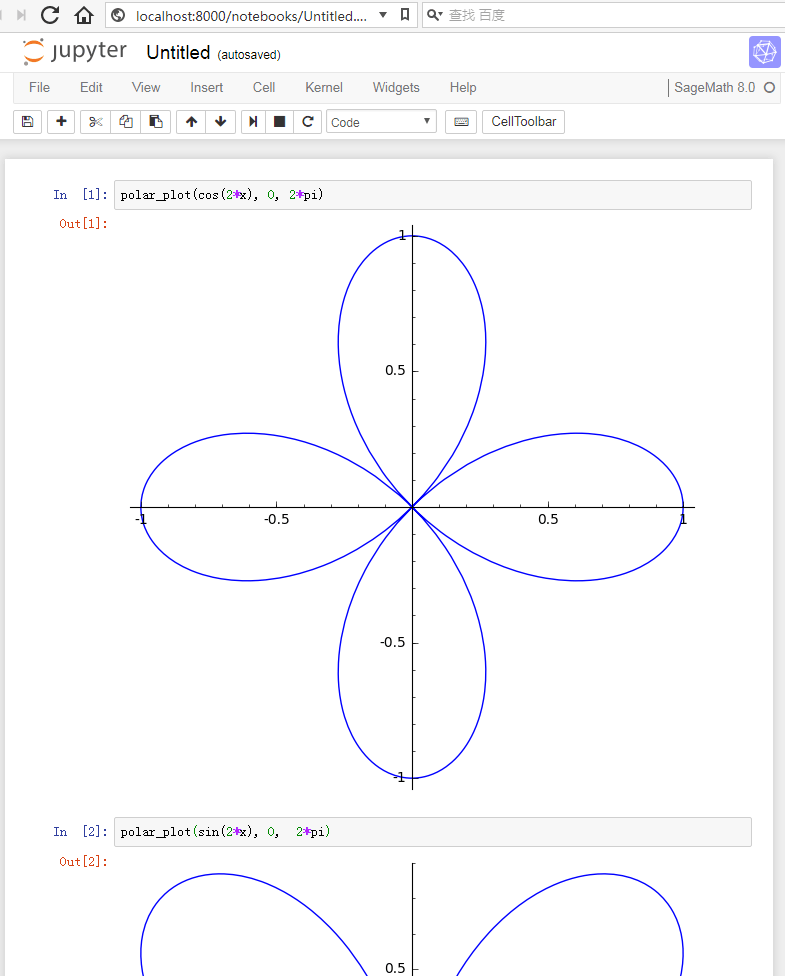Open the address bar history dropdown arrow
This screenshot has width=785, height=976.
[383, 15]
